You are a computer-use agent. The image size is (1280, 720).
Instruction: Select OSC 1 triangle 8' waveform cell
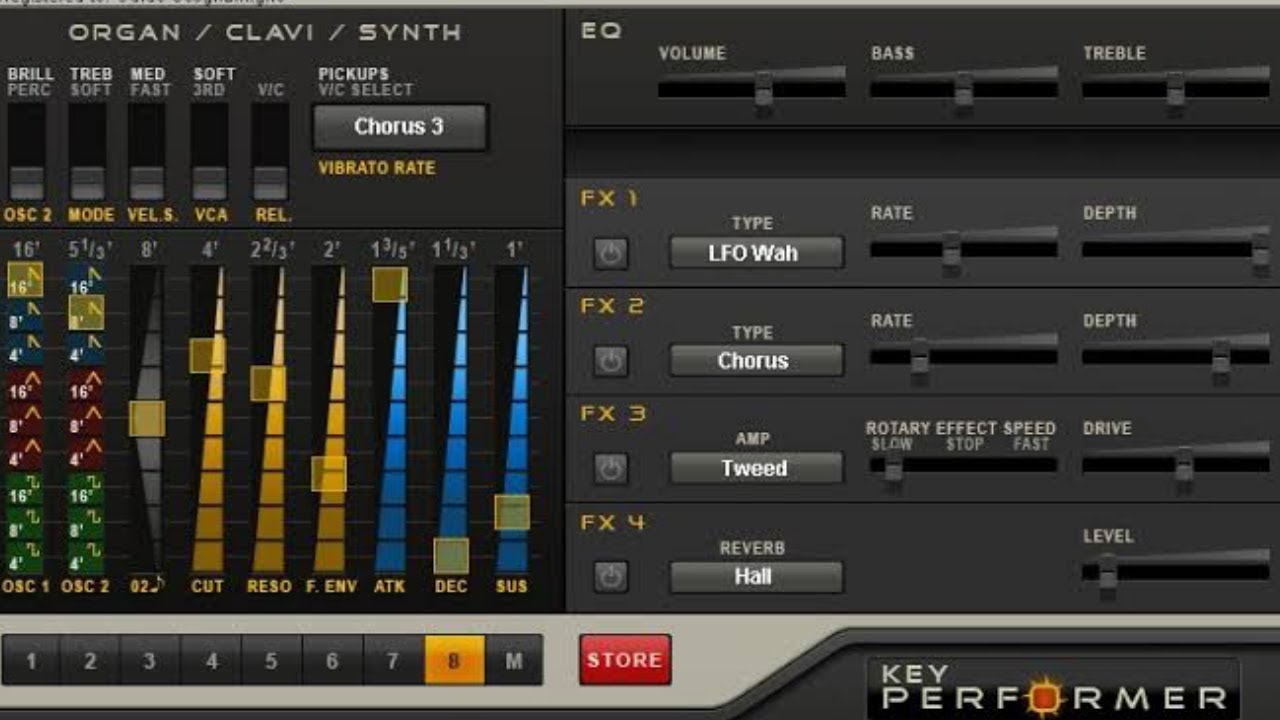tap(25, 420)
